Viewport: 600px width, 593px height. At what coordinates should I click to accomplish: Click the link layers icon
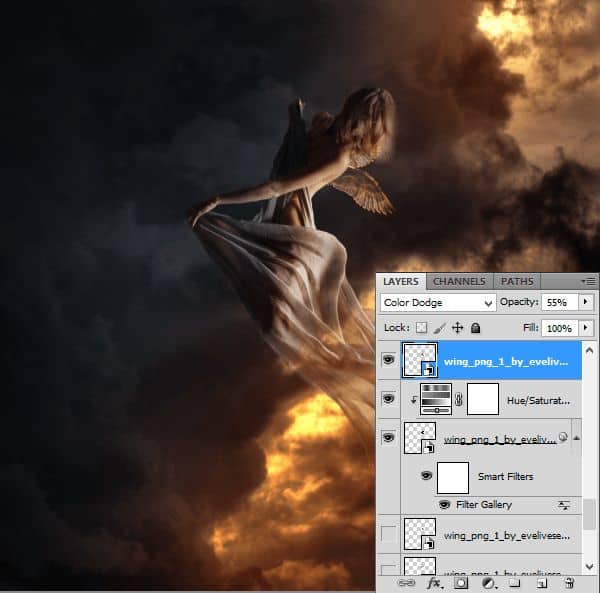pyautogui.click(x=407, y=582)
